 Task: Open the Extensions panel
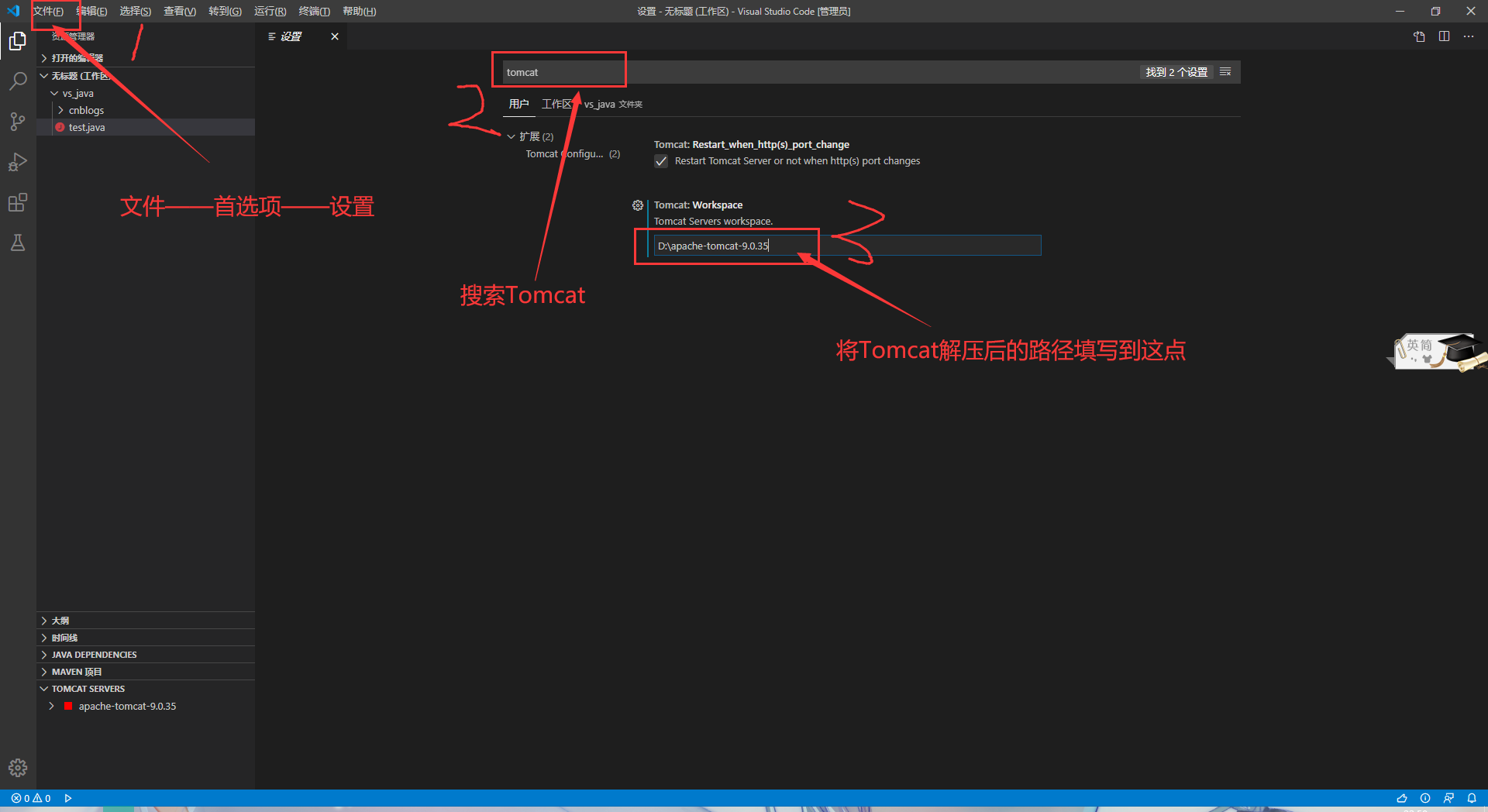pos(17,202)
